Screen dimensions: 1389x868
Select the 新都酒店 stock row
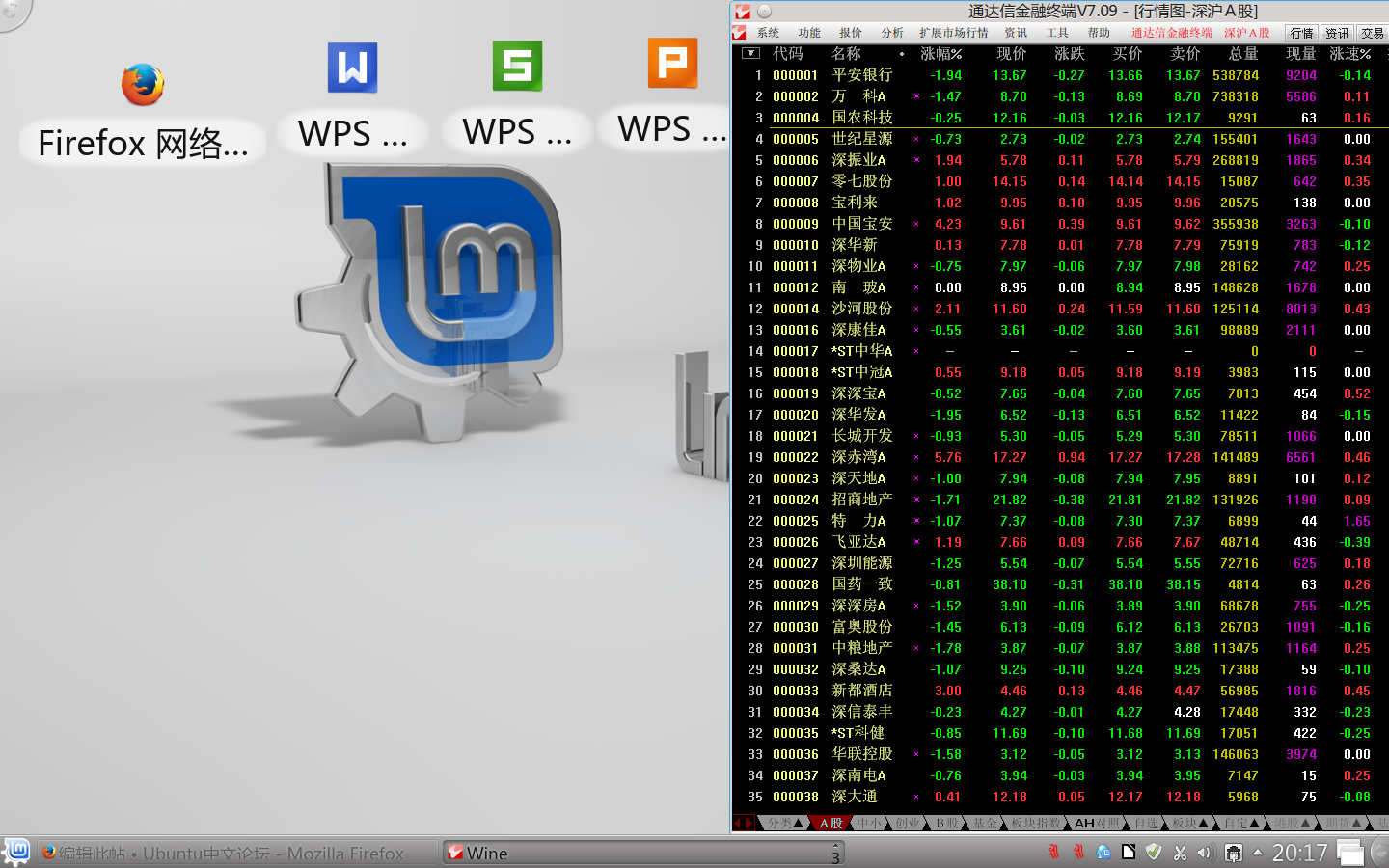pos(1060,691)
